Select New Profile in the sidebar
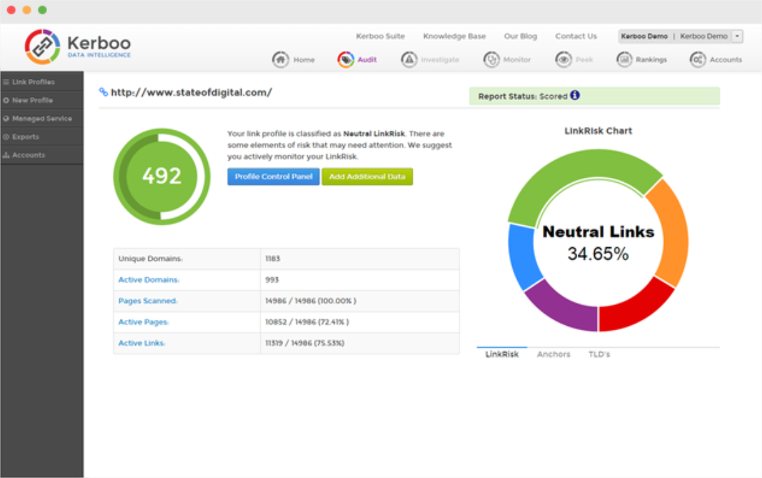Image resolution: width=762 pixels, height=478 pixels. click(42, 100)
